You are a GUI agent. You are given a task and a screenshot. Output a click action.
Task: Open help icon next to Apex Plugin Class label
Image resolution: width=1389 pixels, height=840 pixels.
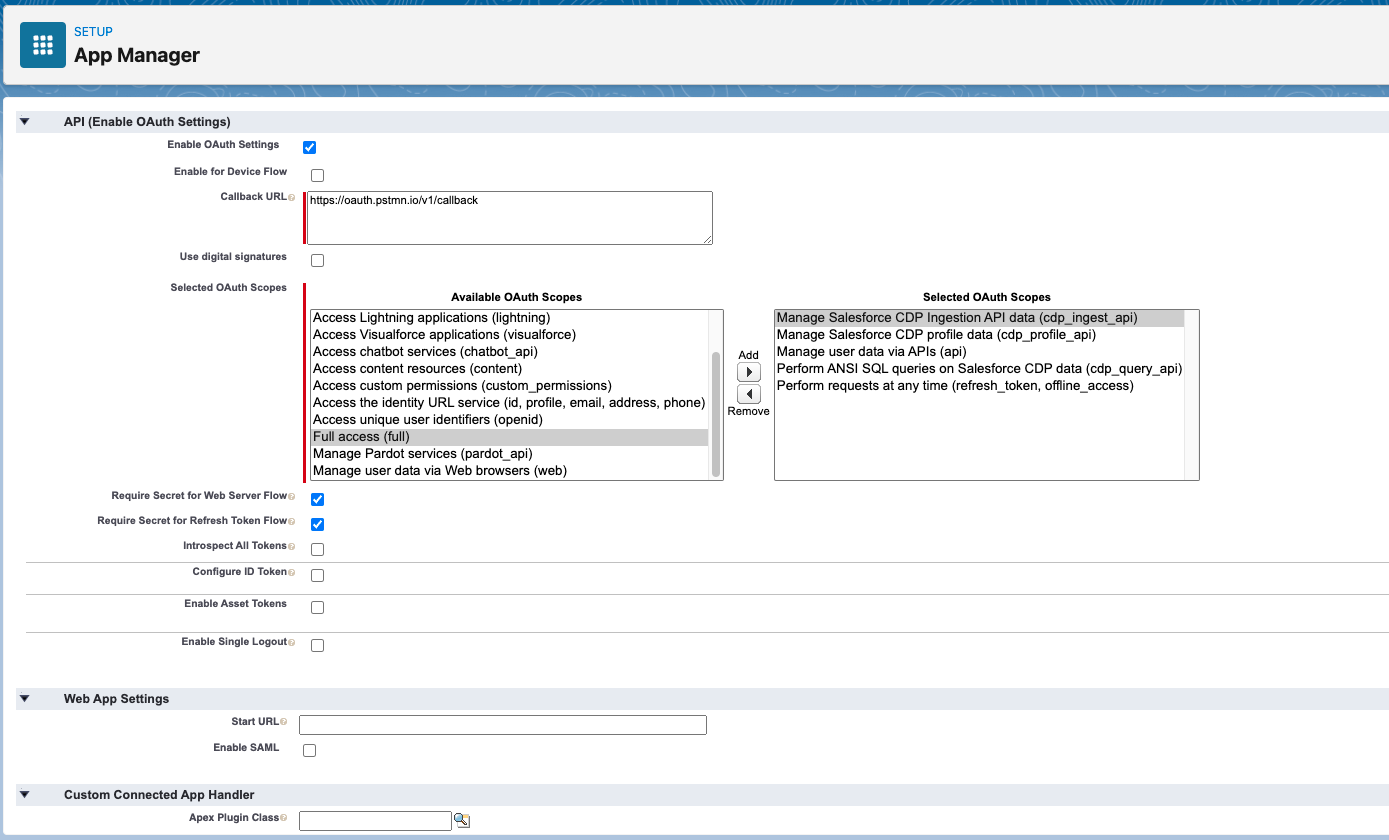[x=284, y=818]
